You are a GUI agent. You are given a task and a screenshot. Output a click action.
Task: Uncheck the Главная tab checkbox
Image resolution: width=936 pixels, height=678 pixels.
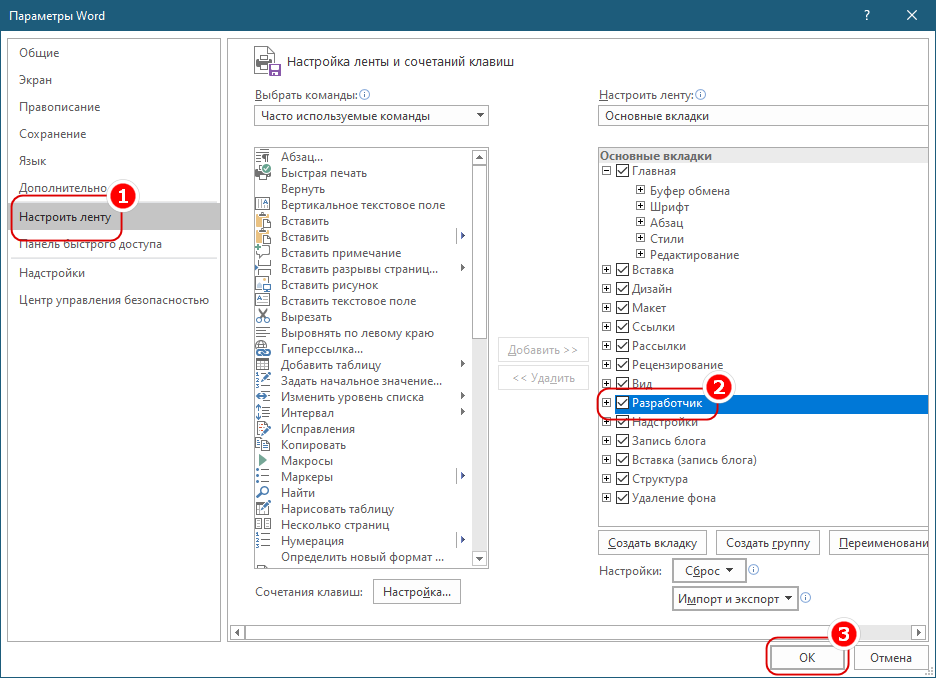(x=622, y=171)
